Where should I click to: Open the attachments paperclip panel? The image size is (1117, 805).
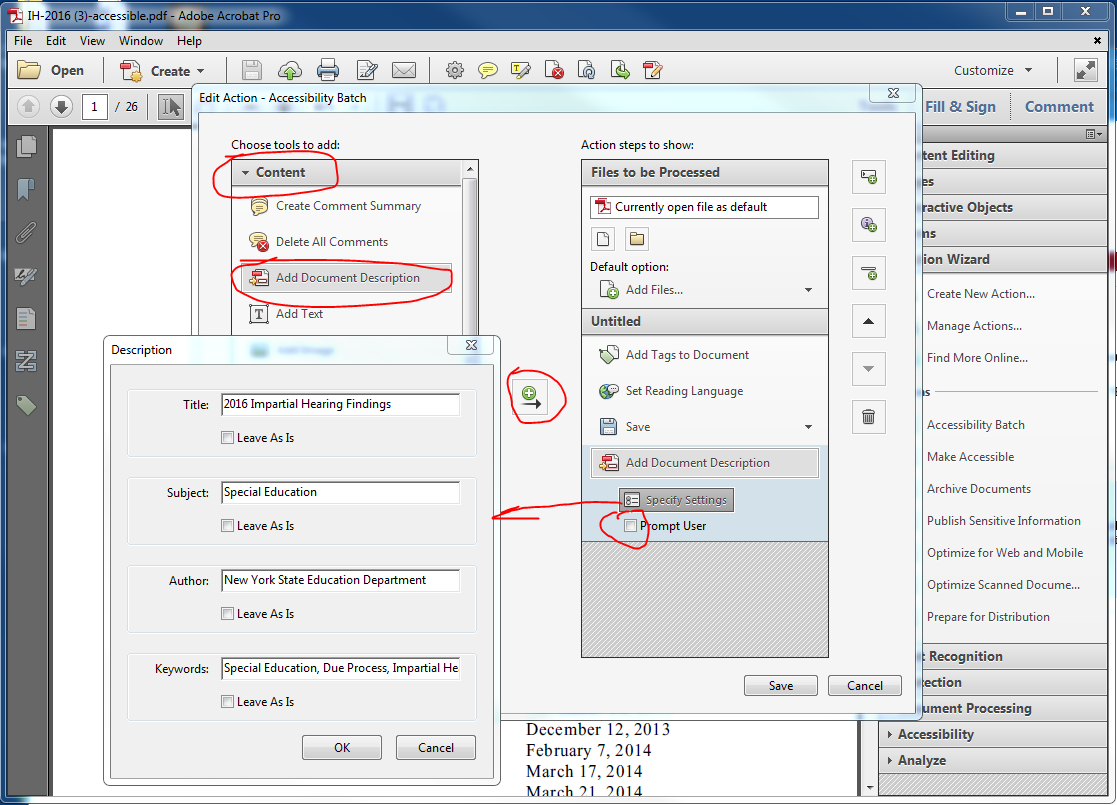[x=26, y=233]
